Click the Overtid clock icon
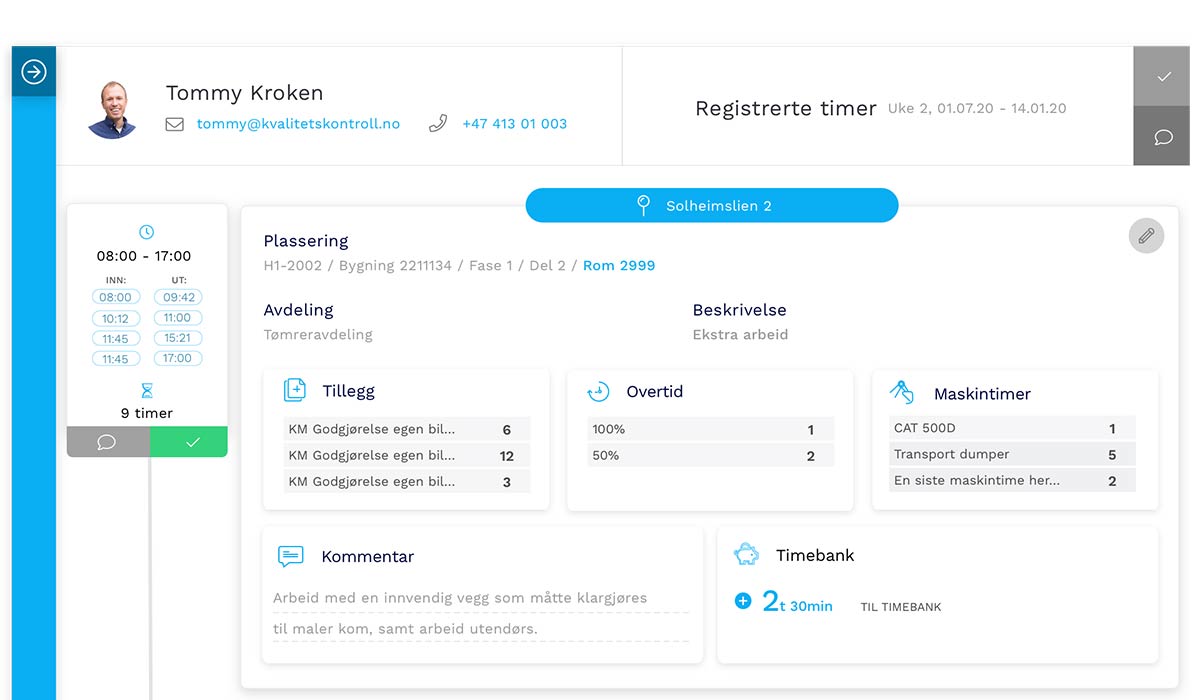Viewport: 1200px width, 700px height. click(598, 391)
